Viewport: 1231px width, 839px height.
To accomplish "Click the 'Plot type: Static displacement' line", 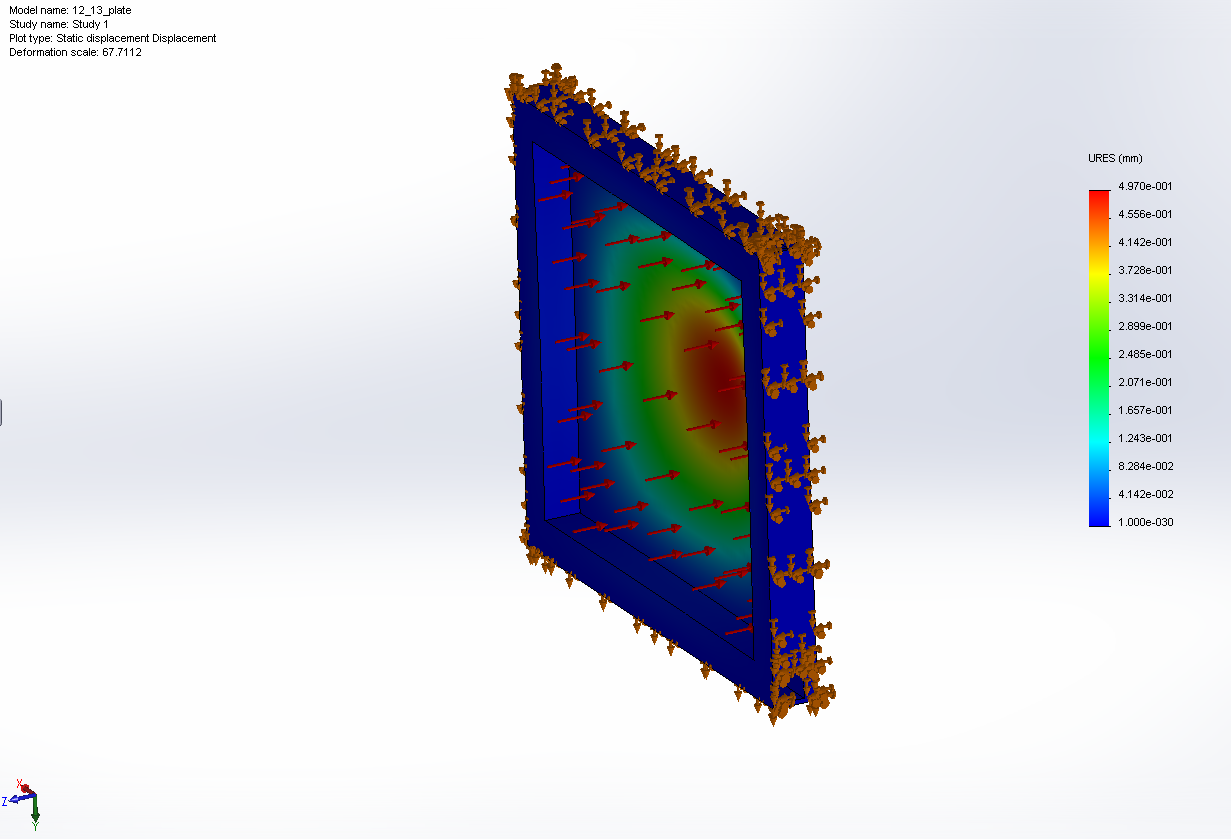I will point(113,38).
